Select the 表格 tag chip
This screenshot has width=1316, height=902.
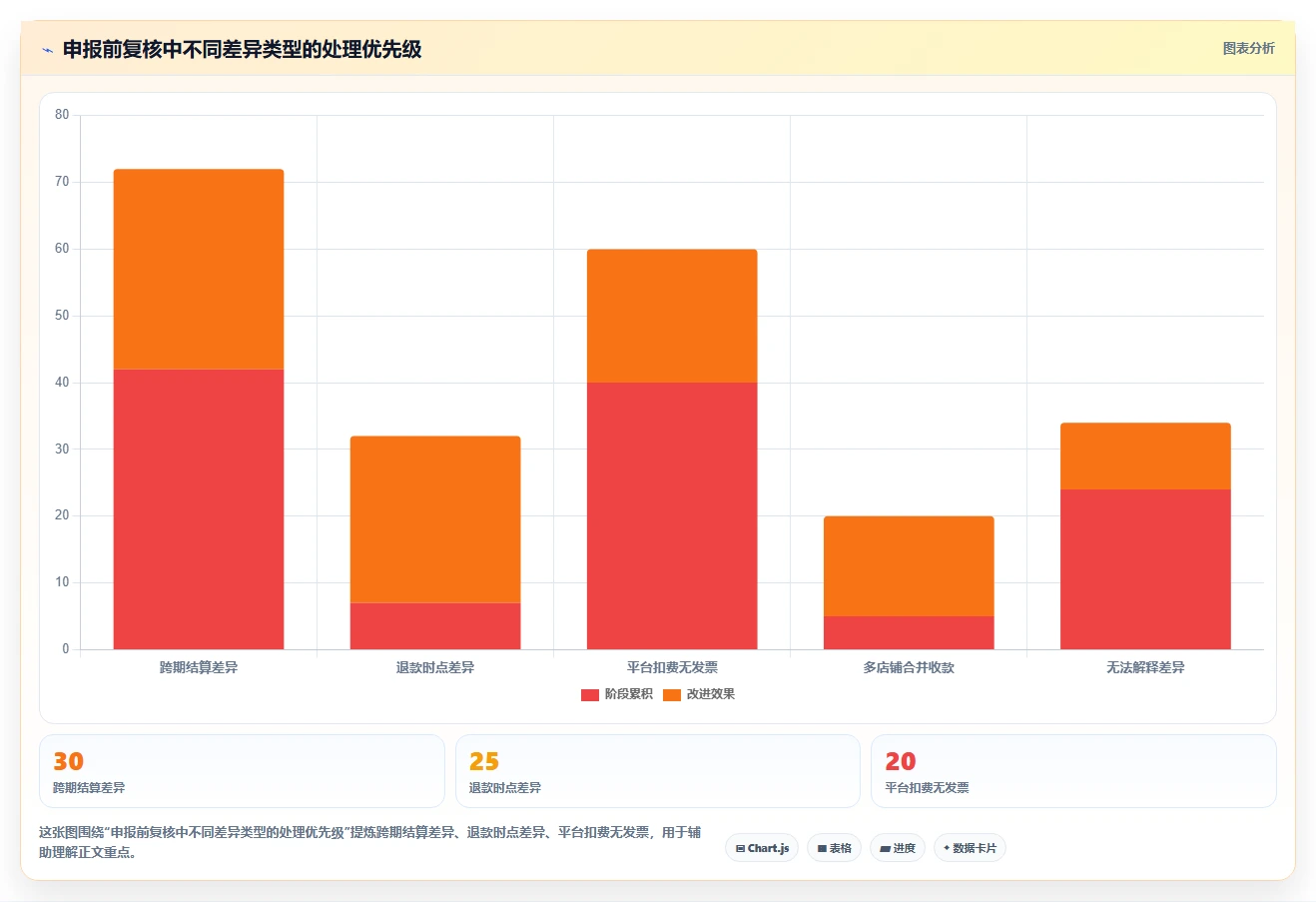click(x=834, y=848)
